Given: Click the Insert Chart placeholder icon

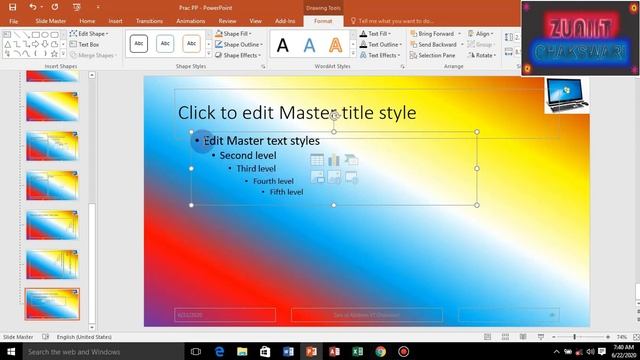Looking at the screenshot, I should click(x=334, y=160).
